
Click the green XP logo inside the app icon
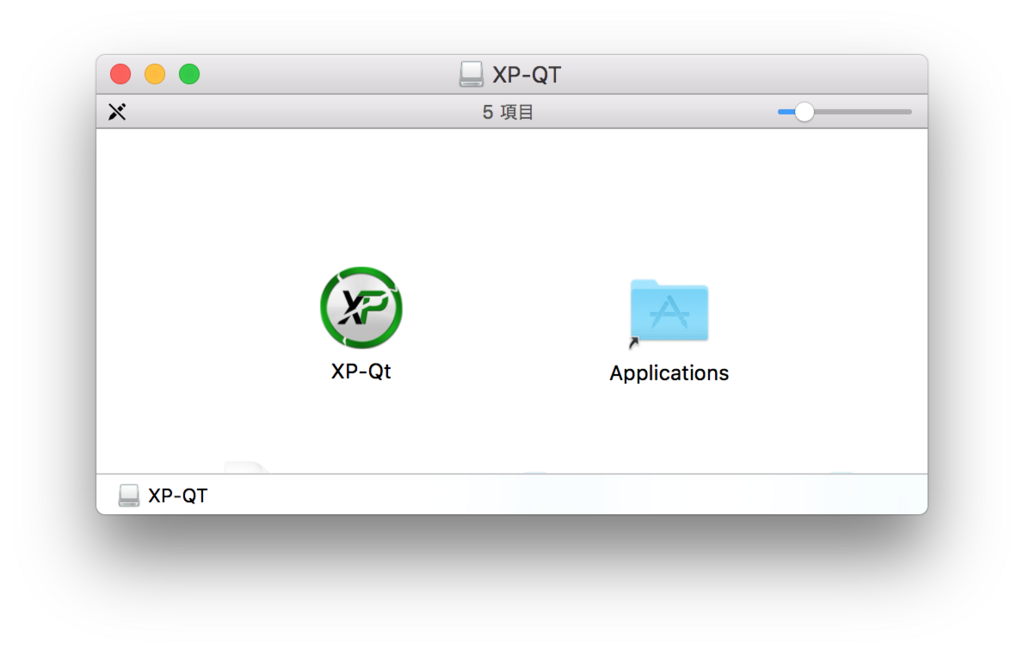click(360, 307)
